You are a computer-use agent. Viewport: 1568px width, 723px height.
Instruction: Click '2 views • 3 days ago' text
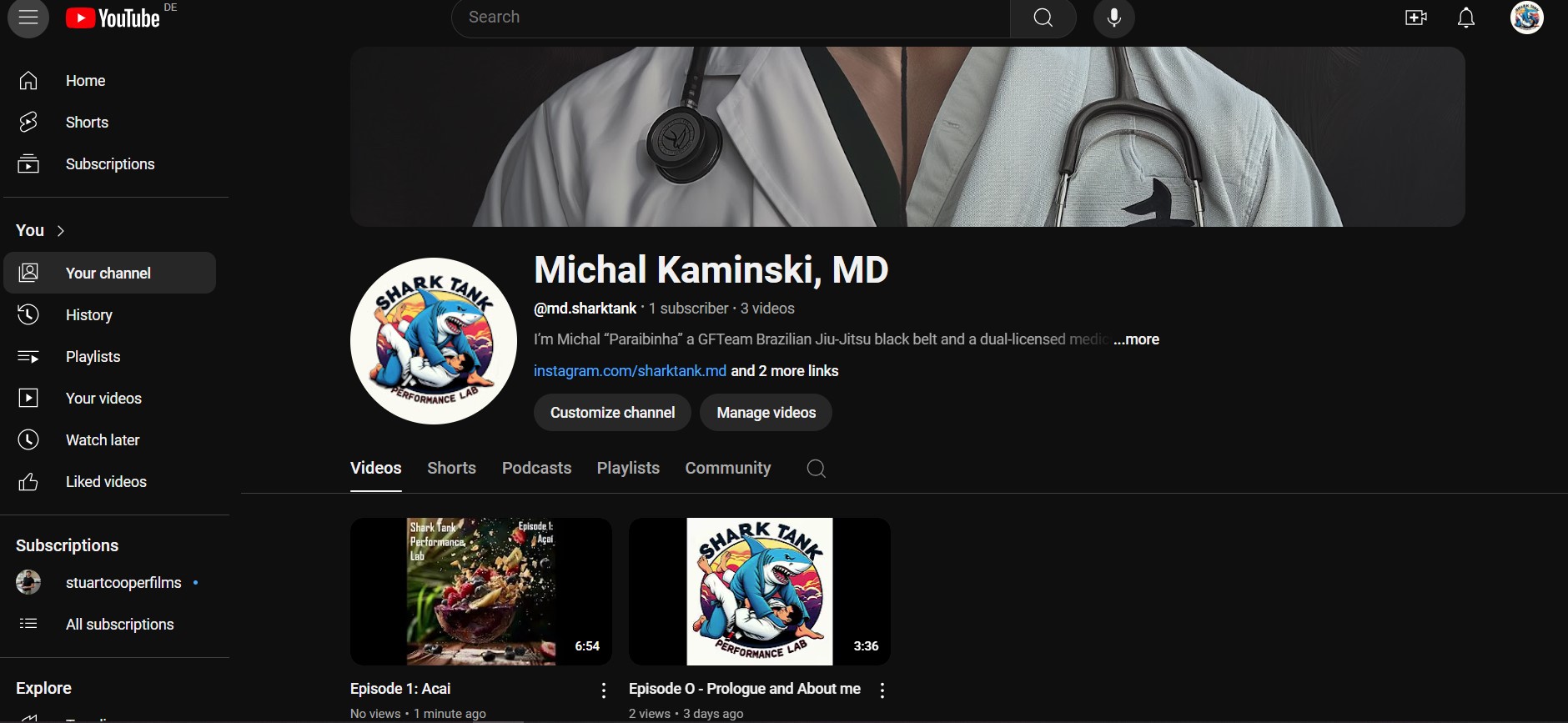pos(686,714)
